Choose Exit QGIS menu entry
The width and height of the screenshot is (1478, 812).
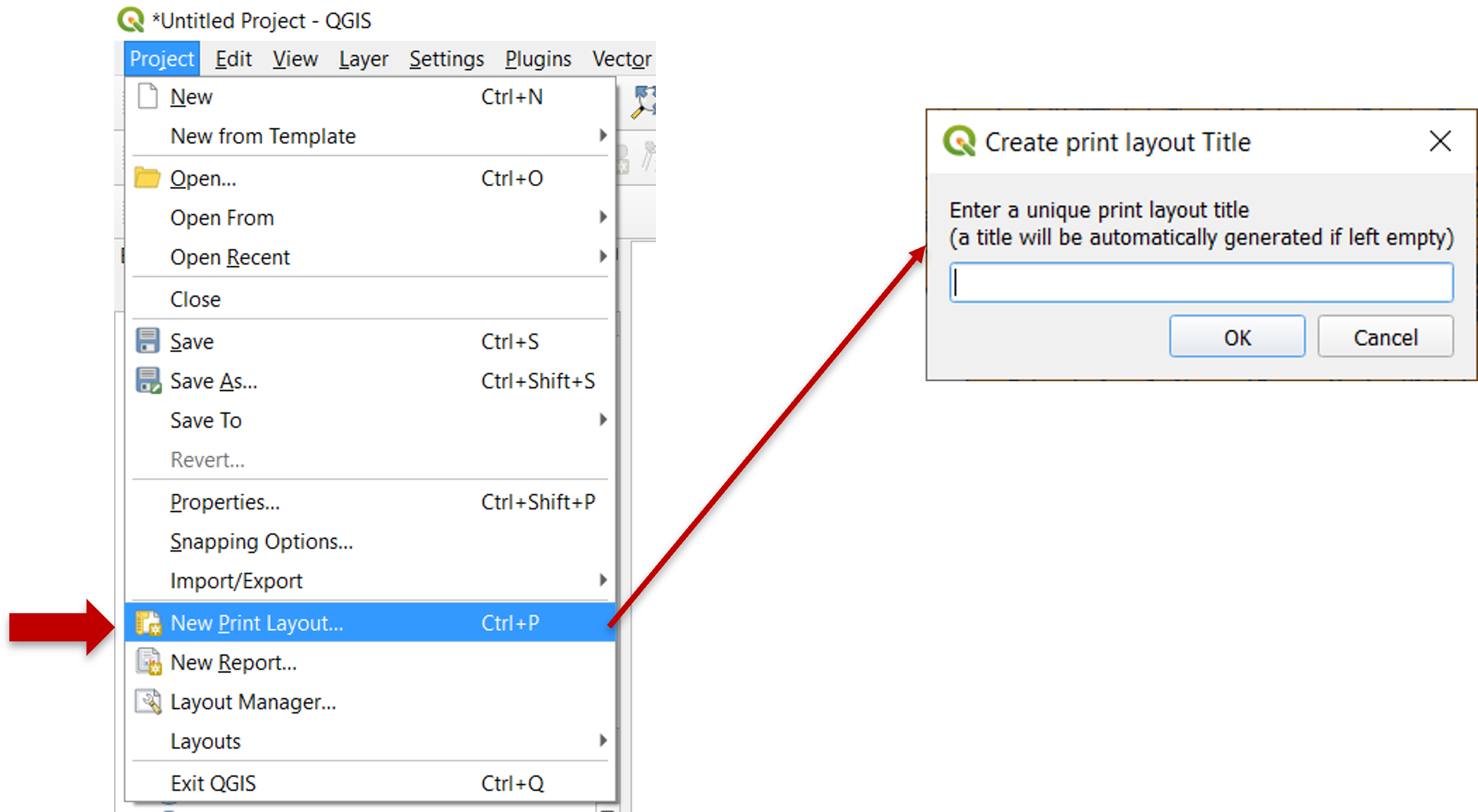pyautogui.click(x=370, y=783)
